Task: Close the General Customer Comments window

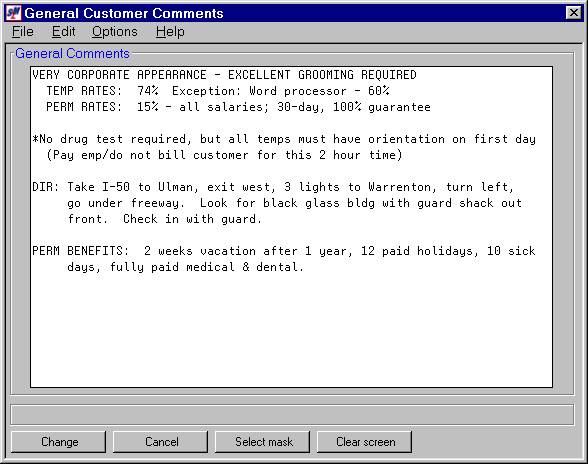Action: point(574,13)
